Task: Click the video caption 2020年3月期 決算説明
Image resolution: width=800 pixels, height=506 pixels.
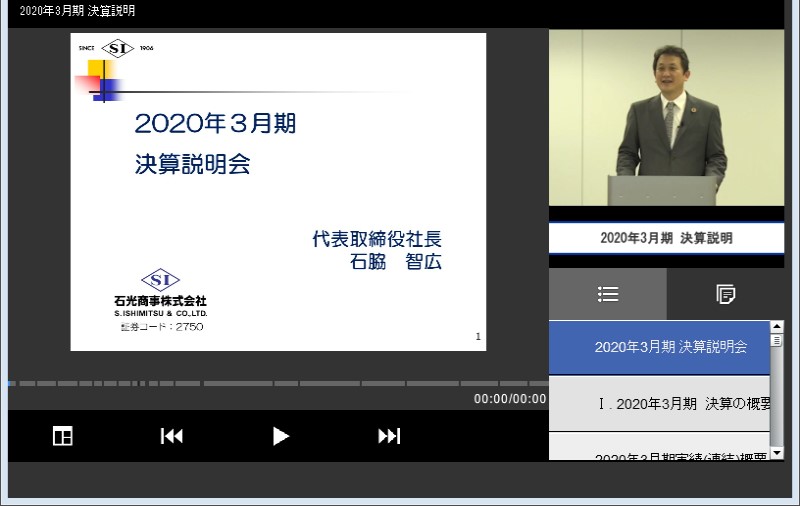Action: point(666,238)
